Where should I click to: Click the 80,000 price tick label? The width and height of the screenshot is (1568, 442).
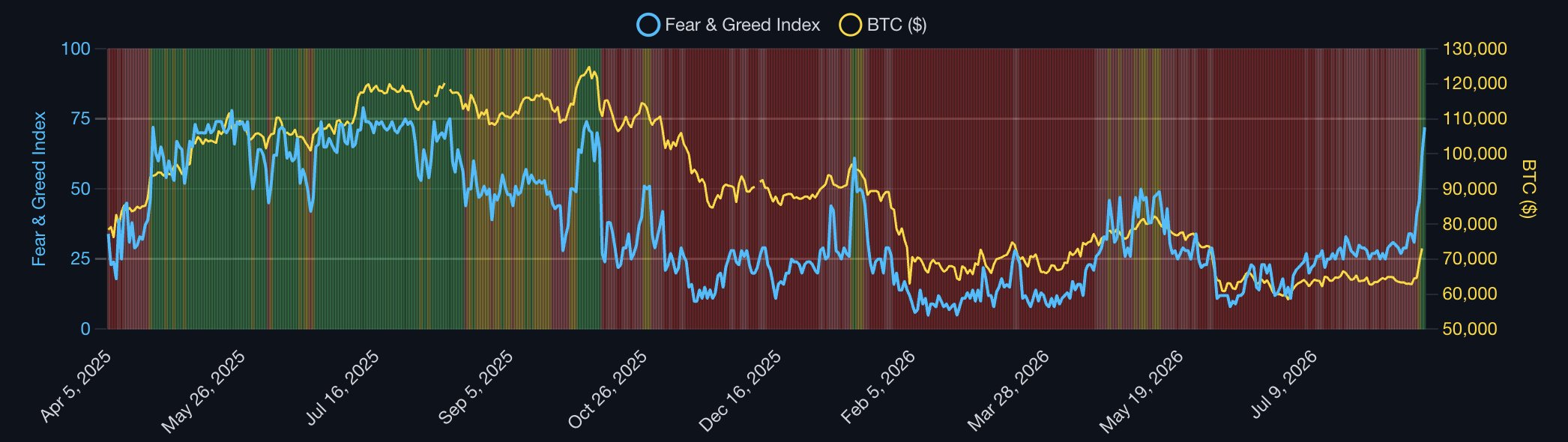coord(1470,224)
